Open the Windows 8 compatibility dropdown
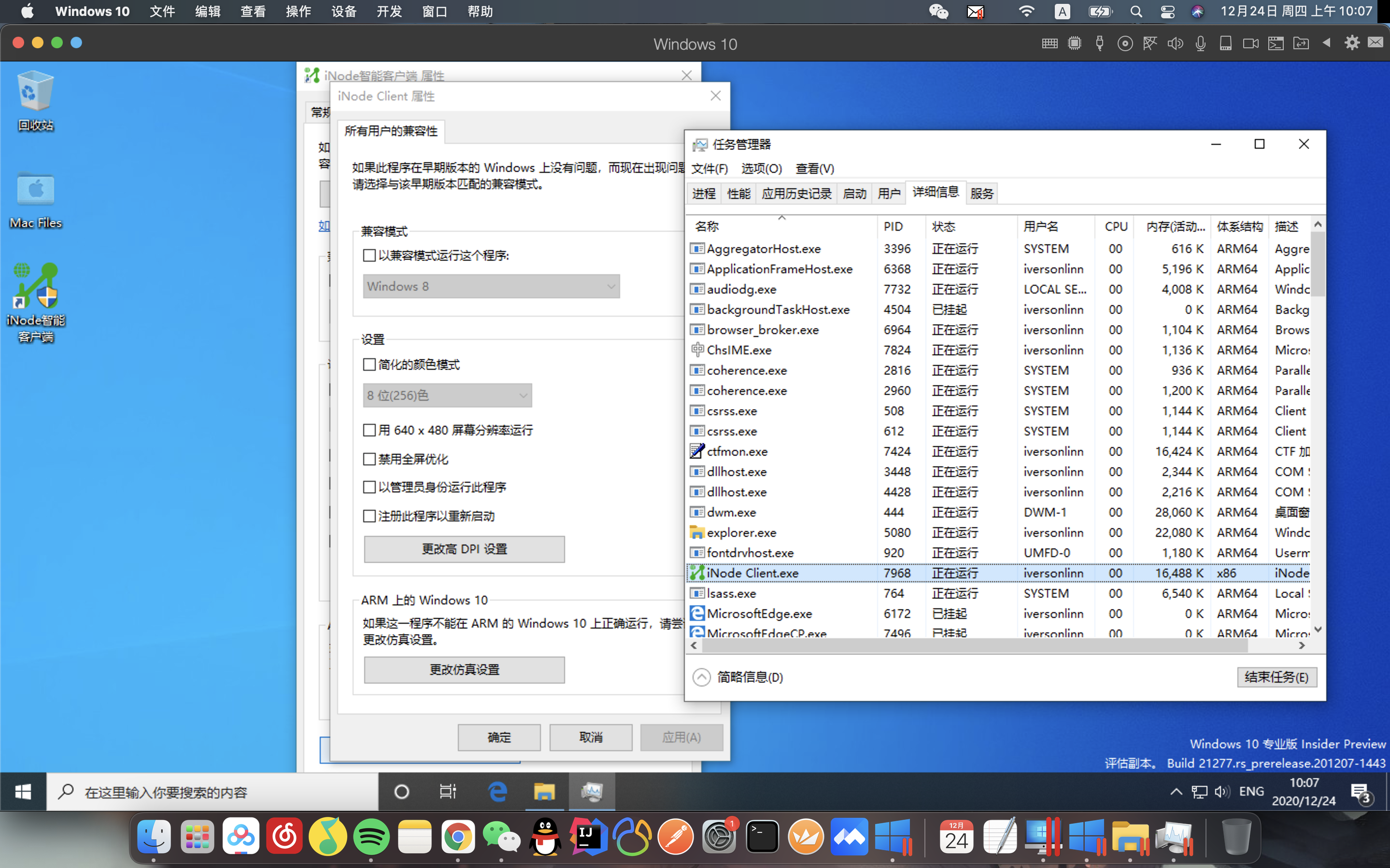This screenshot has width=1390, height=868. 491,286
